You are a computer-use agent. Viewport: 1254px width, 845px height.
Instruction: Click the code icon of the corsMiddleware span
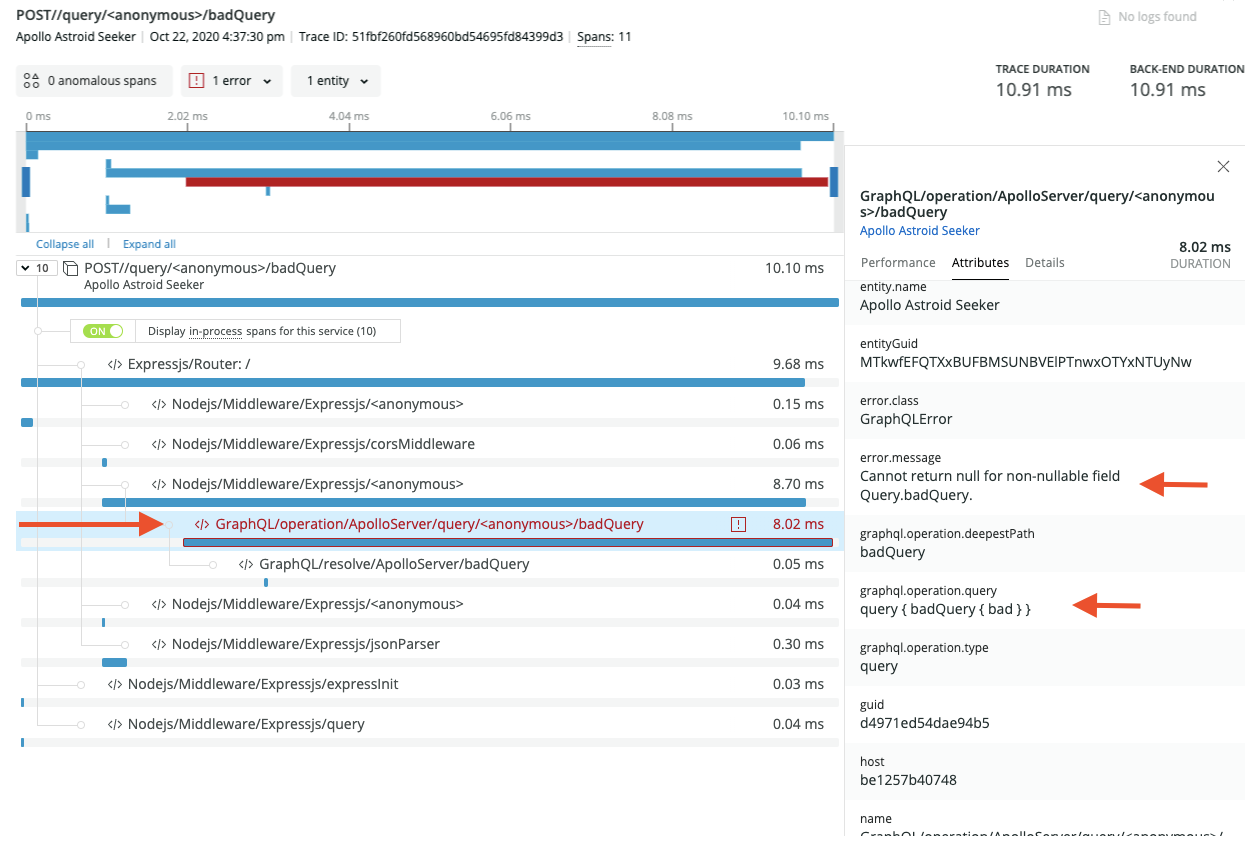coord(159,444)
